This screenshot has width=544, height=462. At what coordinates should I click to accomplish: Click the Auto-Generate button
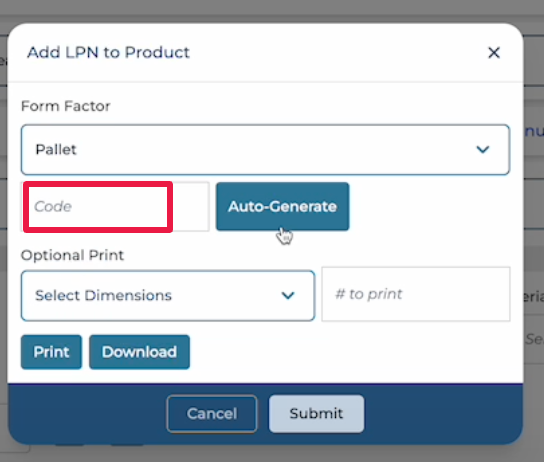tap(282, 206)
